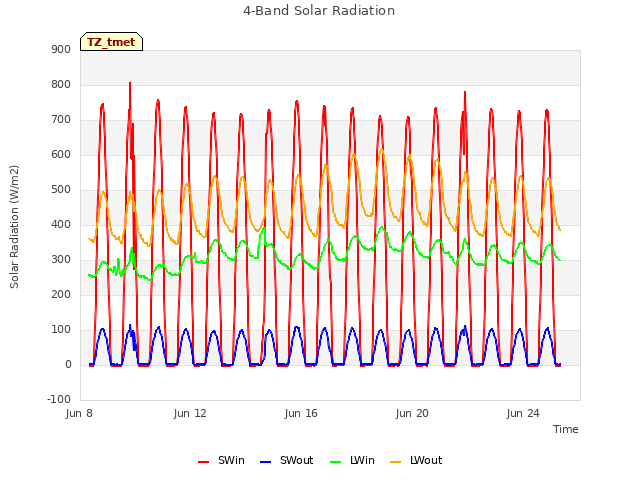Click the Jun 16 x-axis label

pos(301,413)
